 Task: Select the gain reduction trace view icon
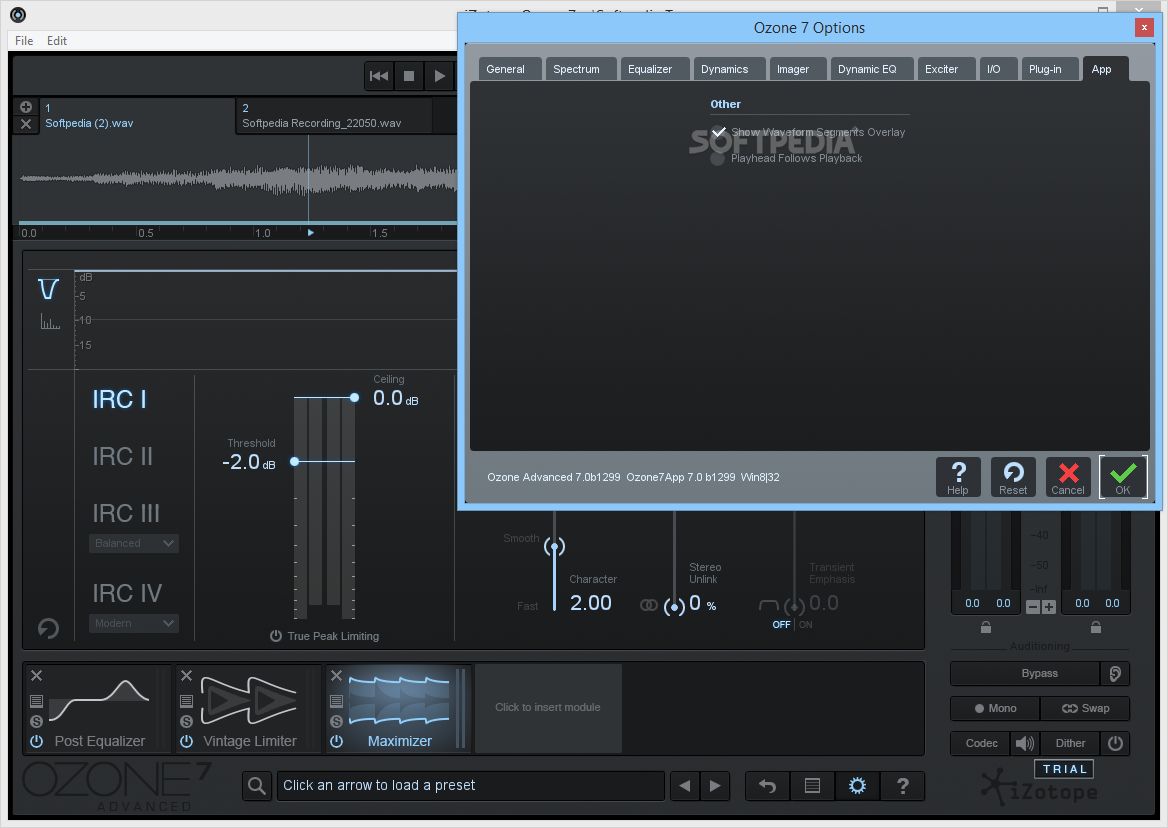click(x=48, y=289)
